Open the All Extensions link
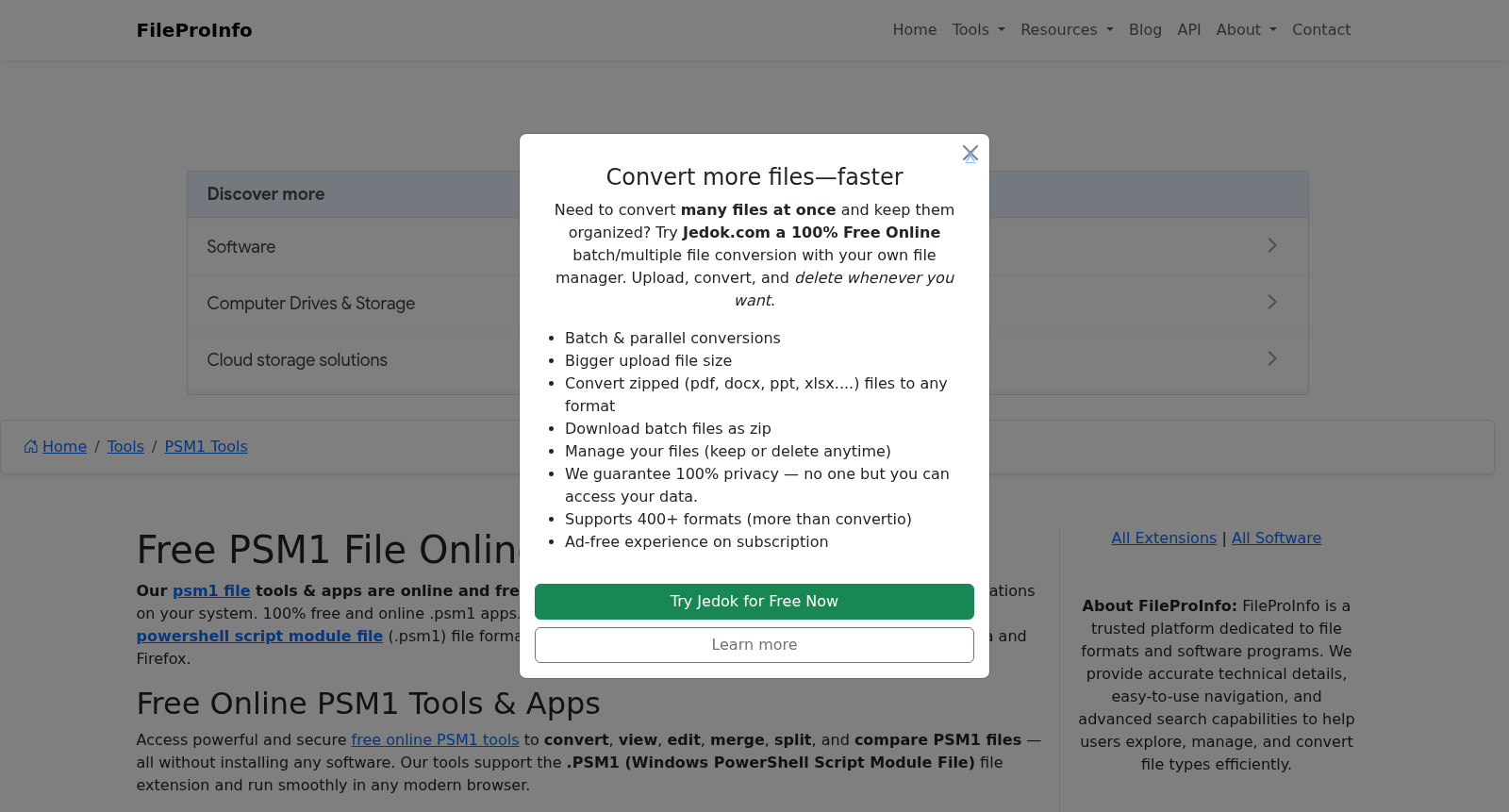1509x812 pixels. point(1164,539)
